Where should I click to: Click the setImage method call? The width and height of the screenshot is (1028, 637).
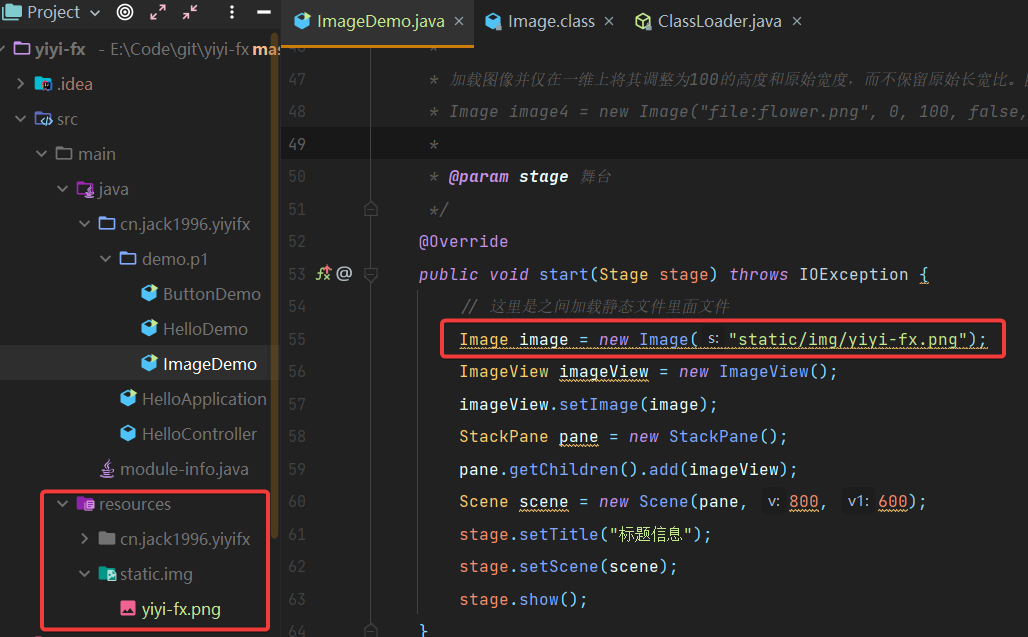(x=599, y=404)
